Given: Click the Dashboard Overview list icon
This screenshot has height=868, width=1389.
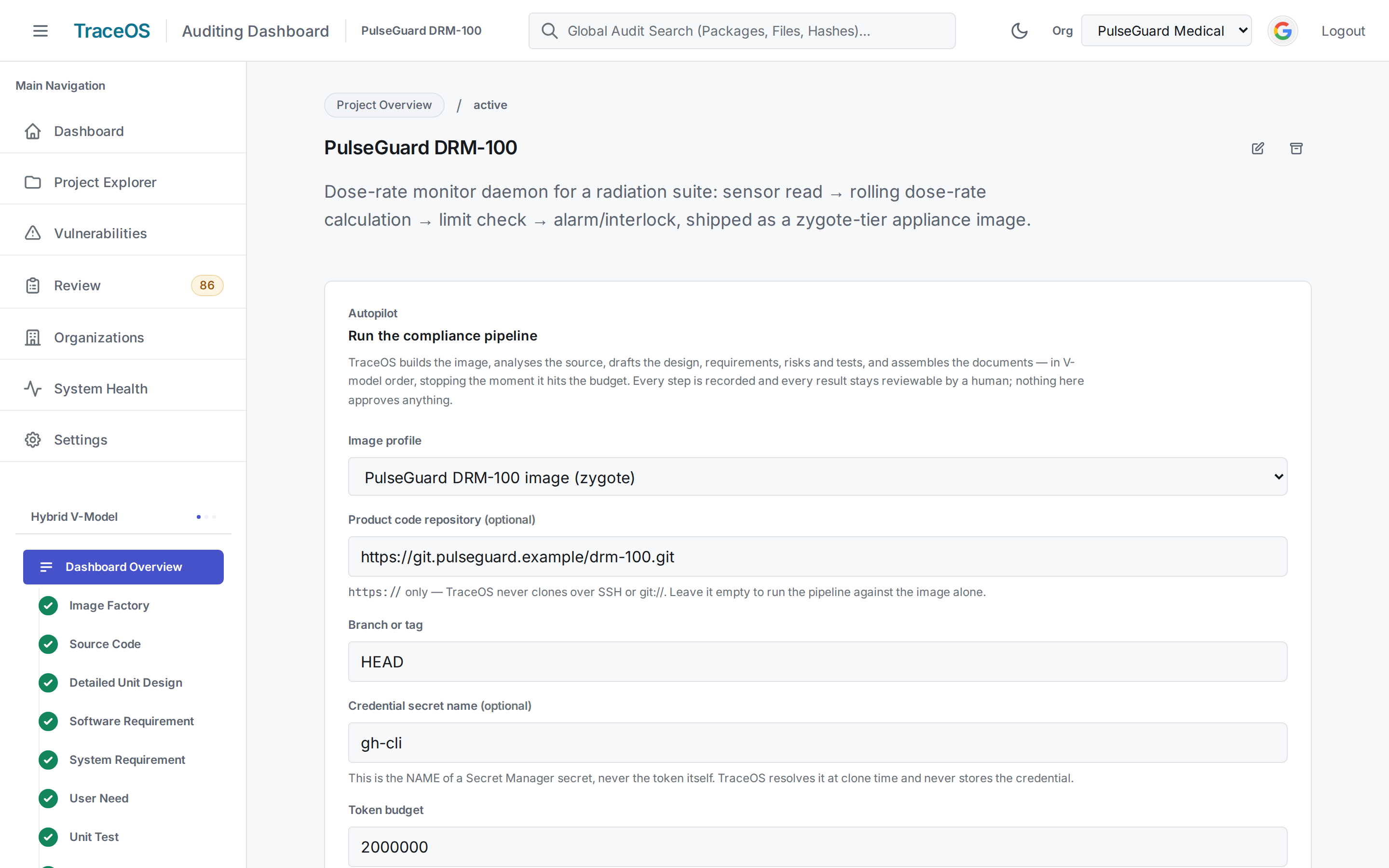Looking at the screenshot, I should [x=46, y=567].
